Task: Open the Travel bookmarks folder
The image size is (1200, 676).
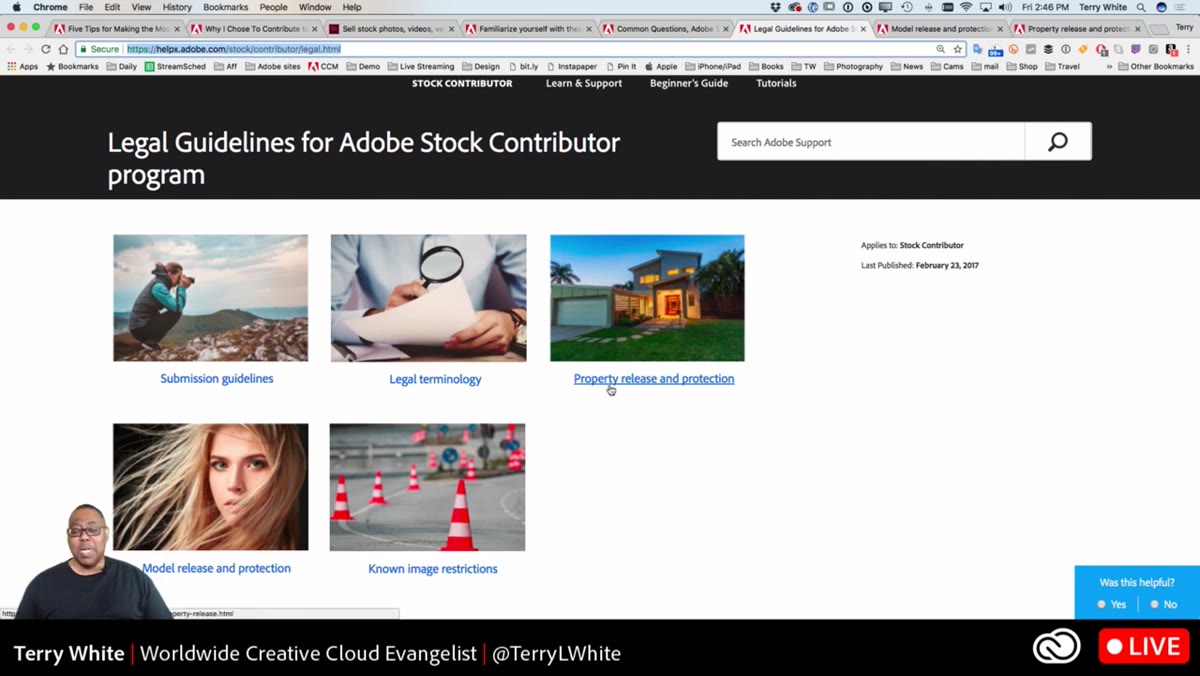Action: point(1062,66)
